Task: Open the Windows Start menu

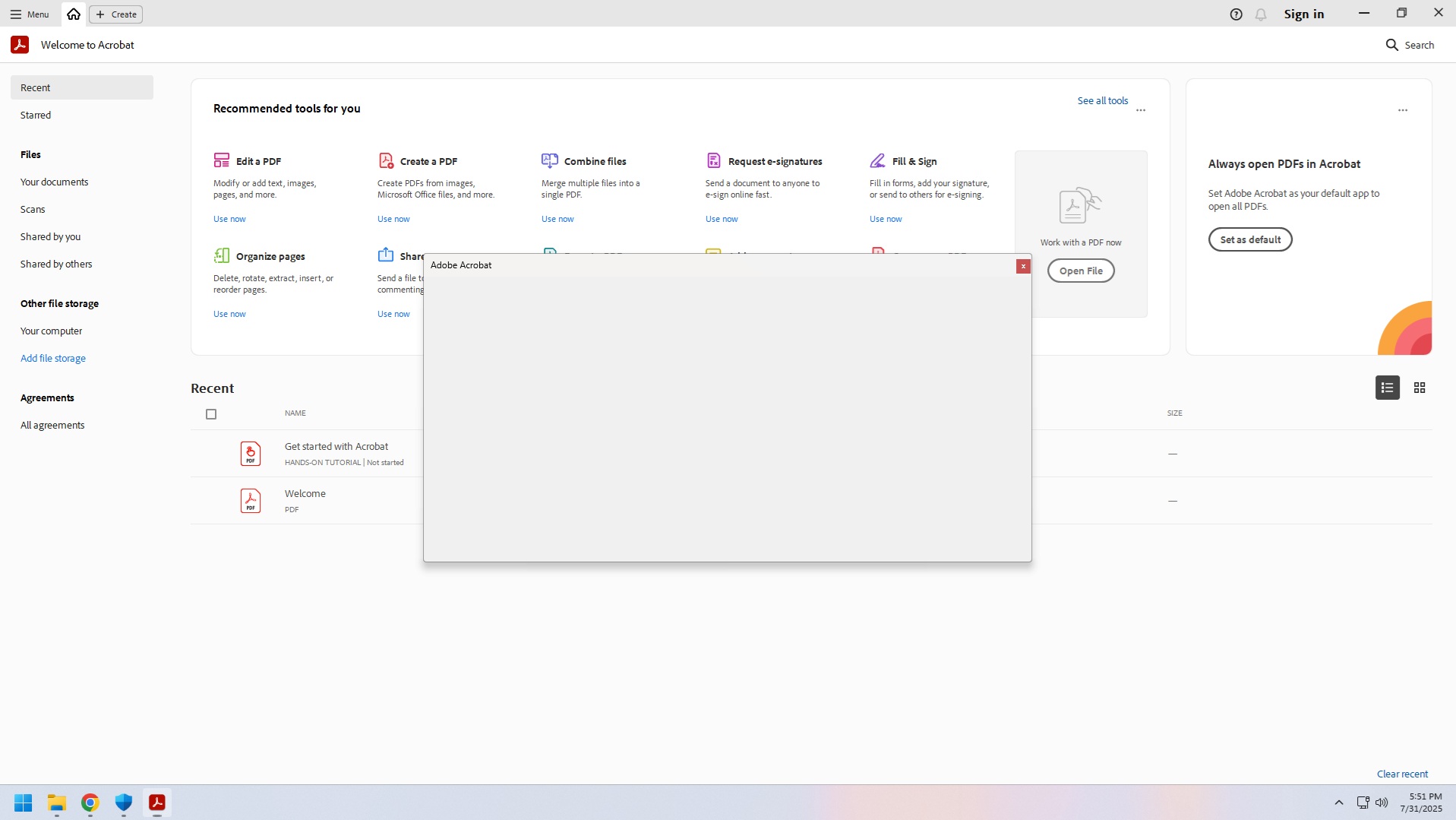Action: (24, 803)
